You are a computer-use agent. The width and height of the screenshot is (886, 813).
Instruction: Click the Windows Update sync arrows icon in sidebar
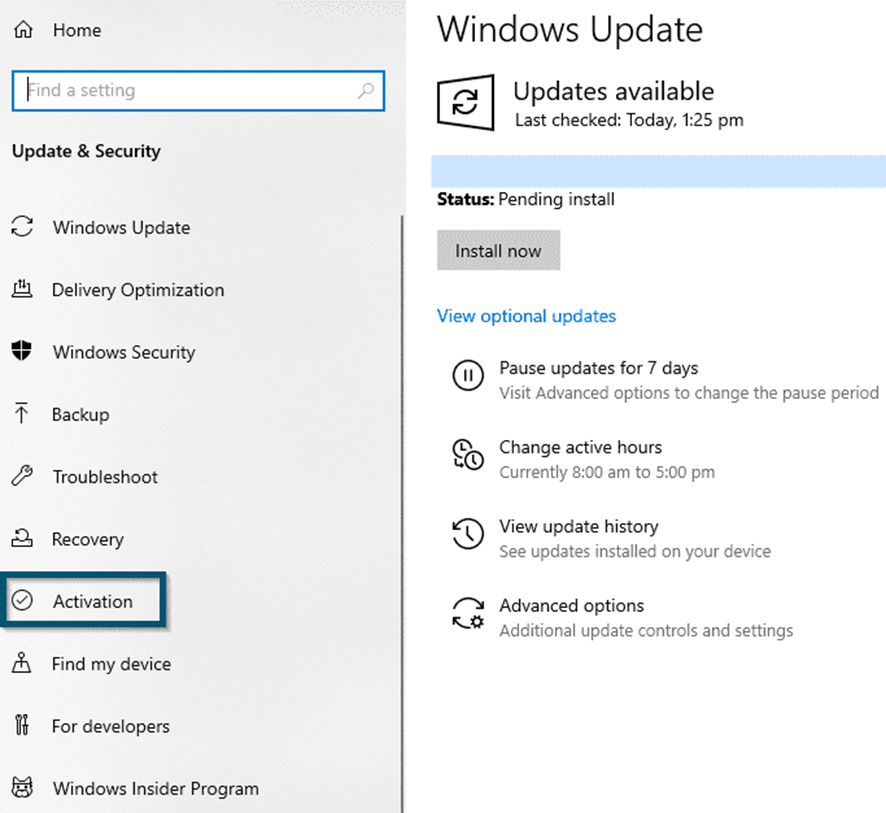click(x=22, y=227)
